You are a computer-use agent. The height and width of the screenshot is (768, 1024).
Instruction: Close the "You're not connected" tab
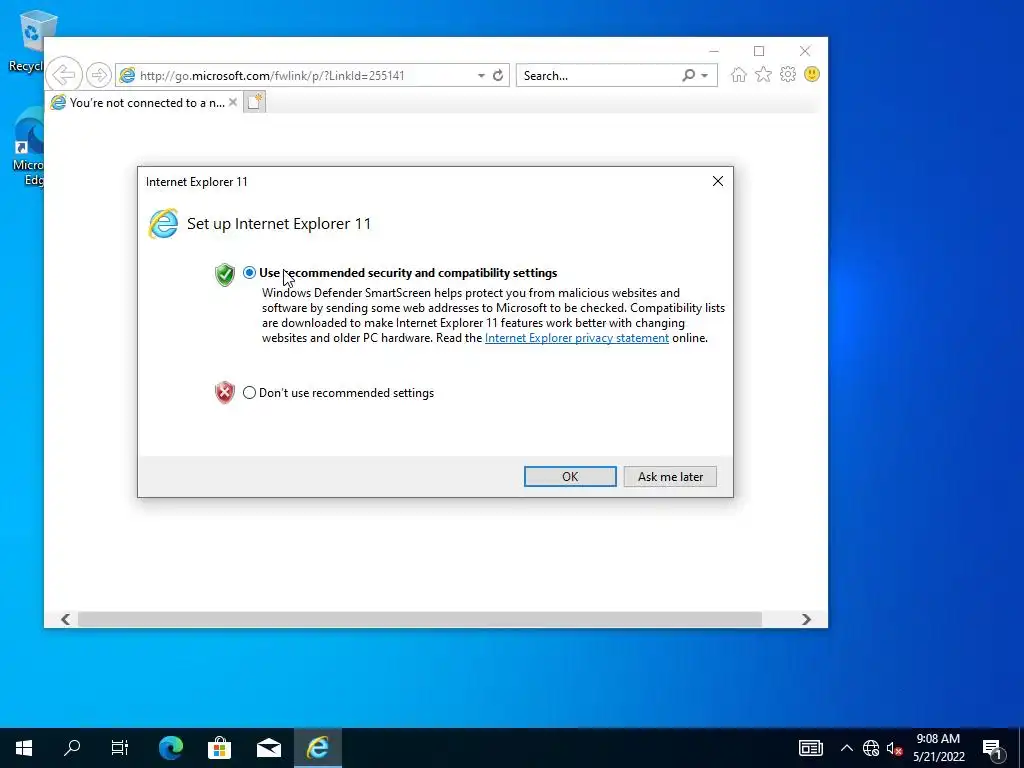pos(232,103)
